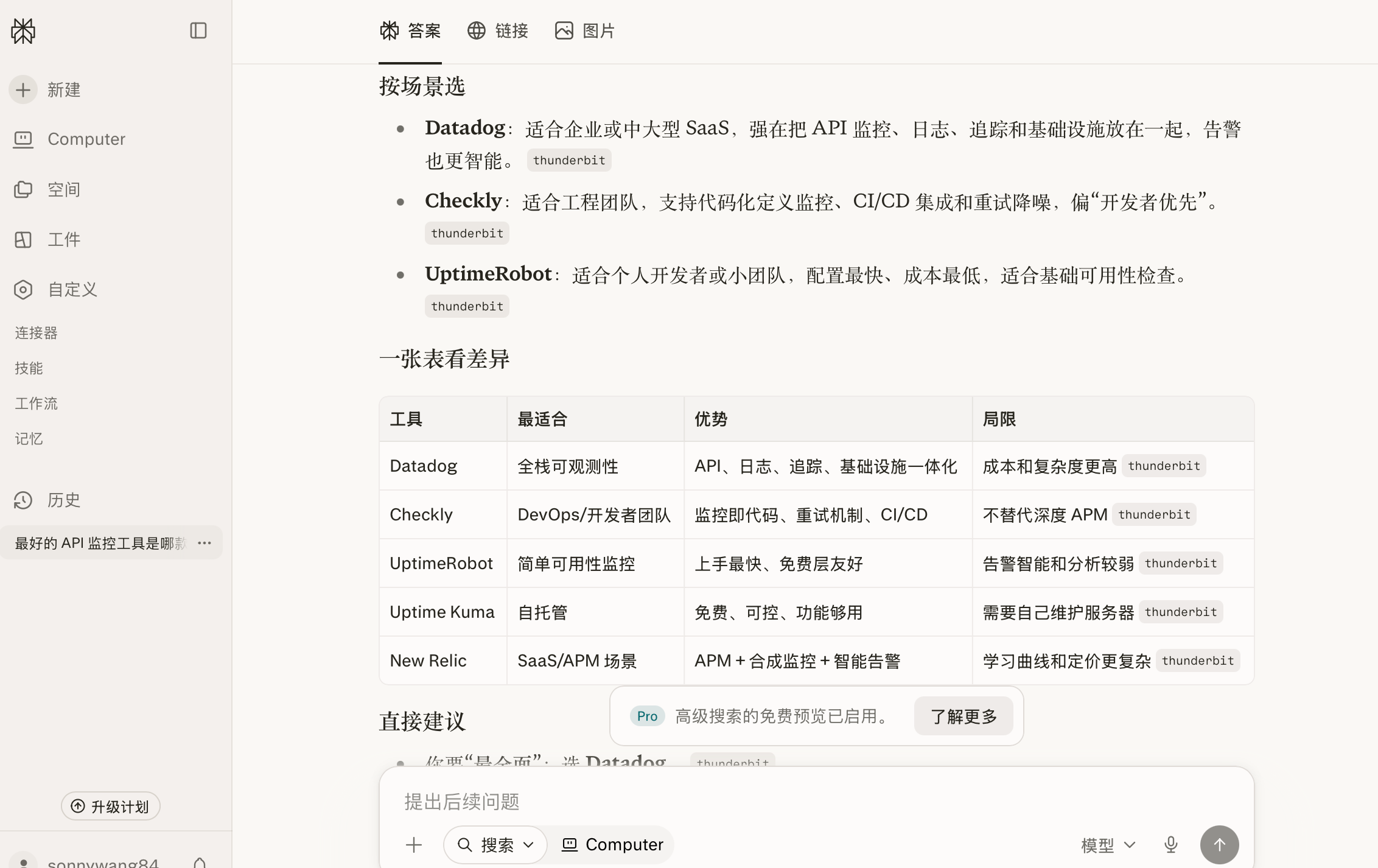Open thunderbit citation under Checkly bullet
The width and height of the screenshot is (1378, 868).
pos(467,234)
